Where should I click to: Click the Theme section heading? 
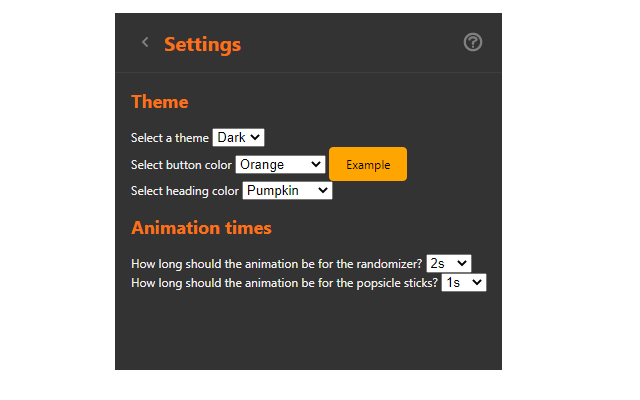pyautogui.click(x=160, y=101)
